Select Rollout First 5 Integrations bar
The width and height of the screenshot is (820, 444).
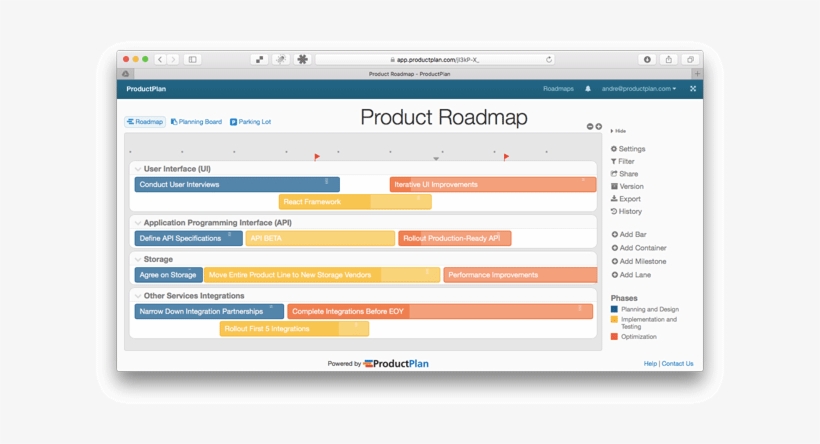[x=294, y=329]
